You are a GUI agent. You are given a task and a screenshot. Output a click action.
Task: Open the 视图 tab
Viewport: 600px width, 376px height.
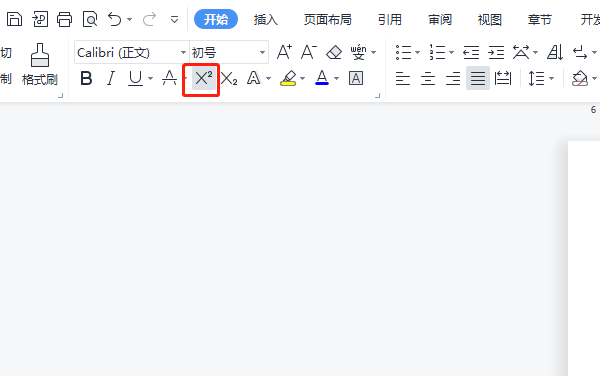pos(489,19)
